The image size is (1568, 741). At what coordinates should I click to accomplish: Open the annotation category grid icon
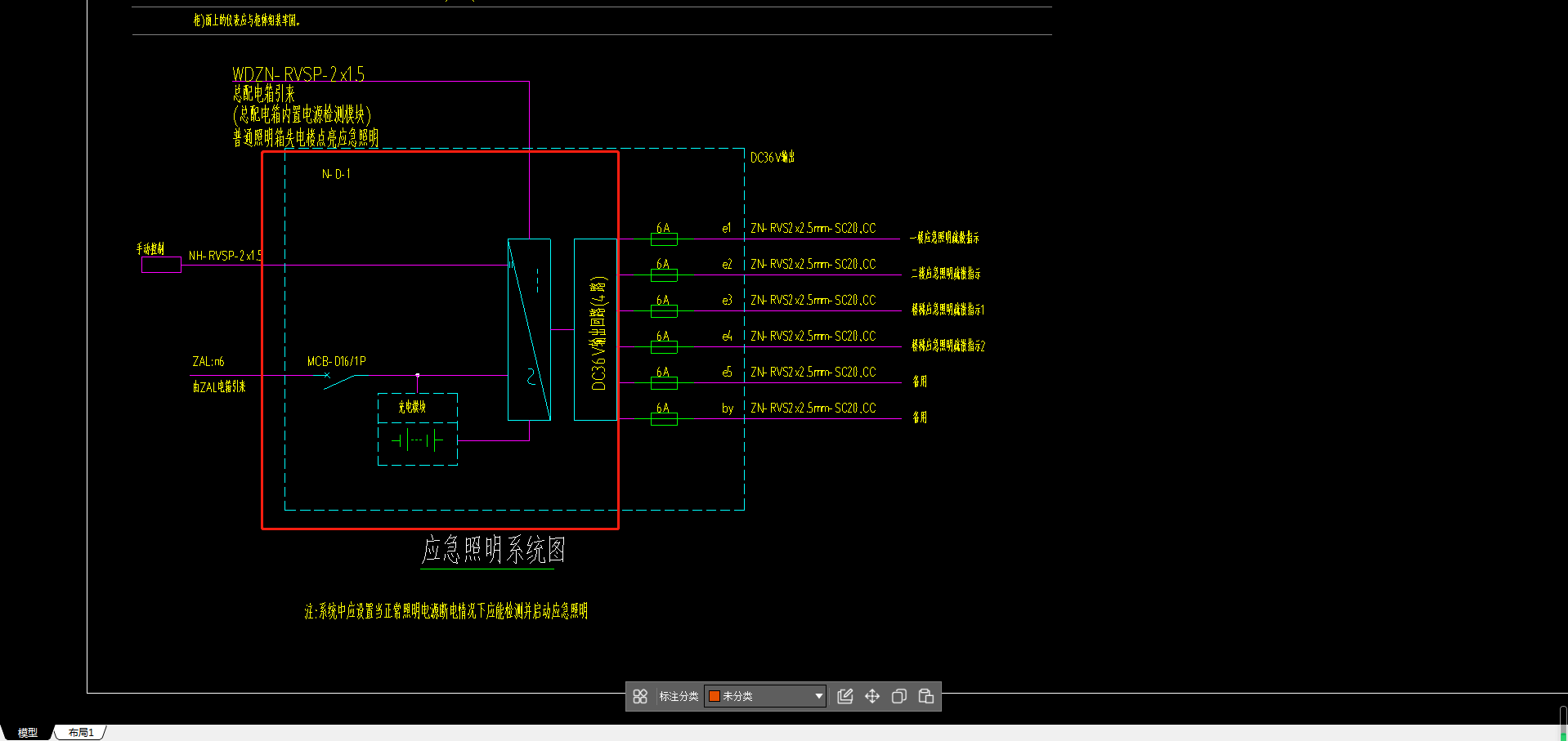(640, 696)
